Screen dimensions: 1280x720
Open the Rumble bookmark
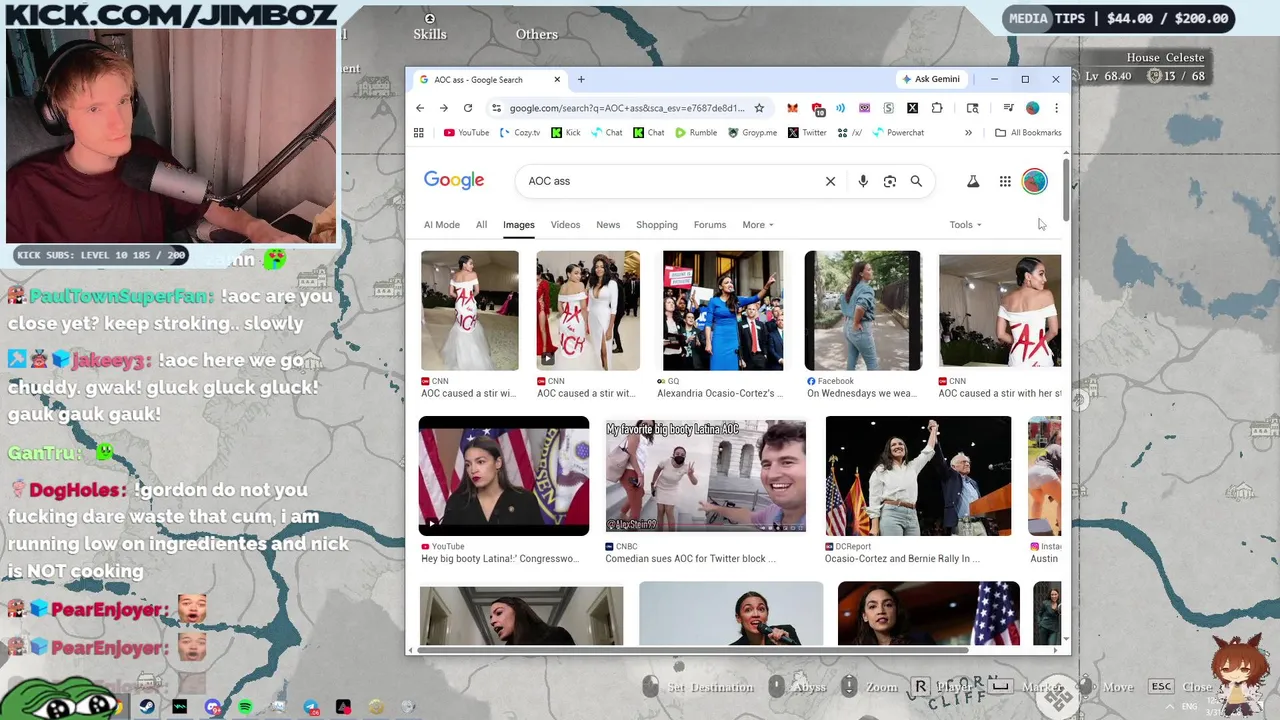pyautogui.click(x=695, y=133)
